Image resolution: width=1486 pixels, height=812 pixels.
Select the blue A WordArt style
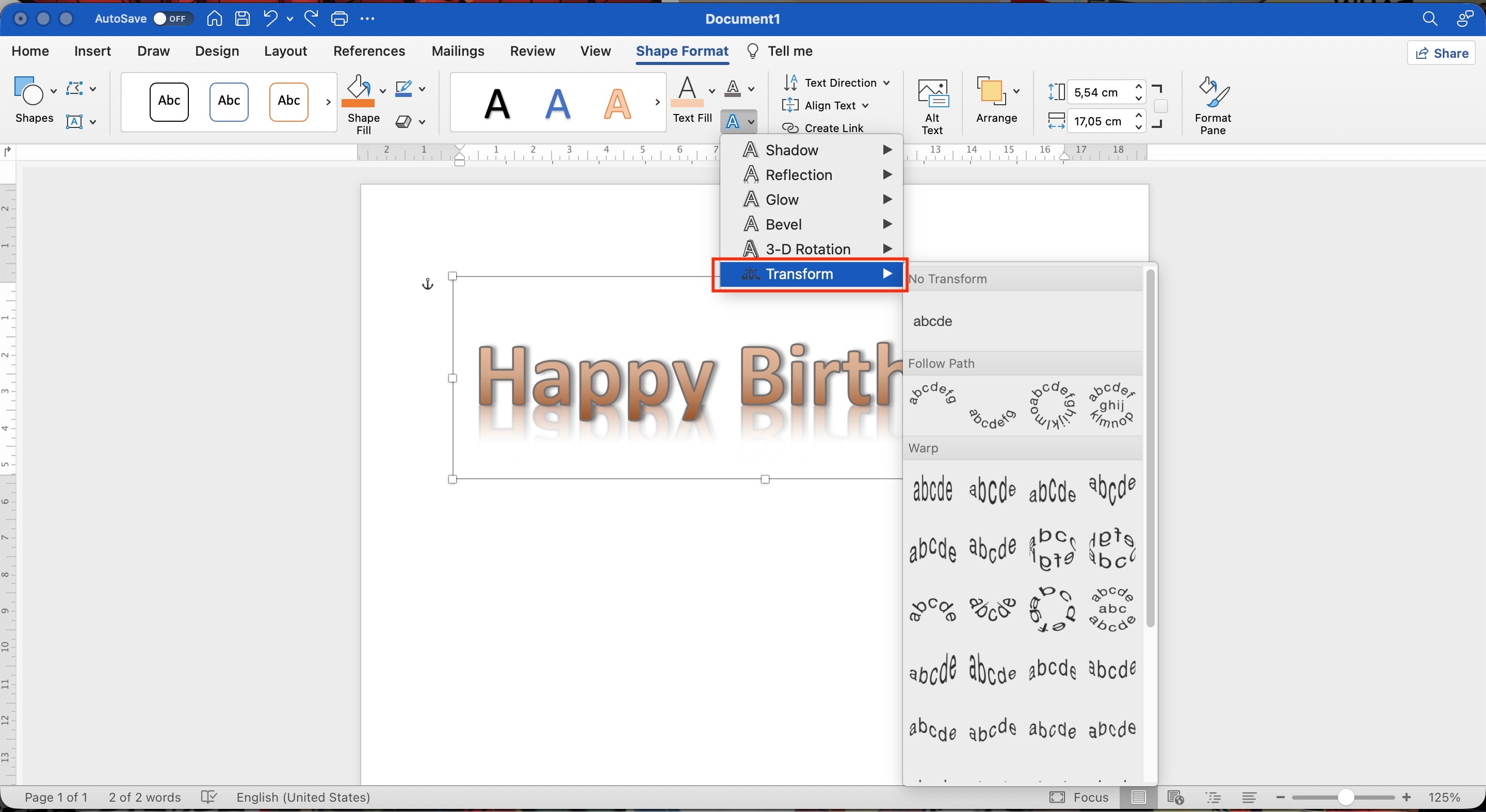point(557,104)
